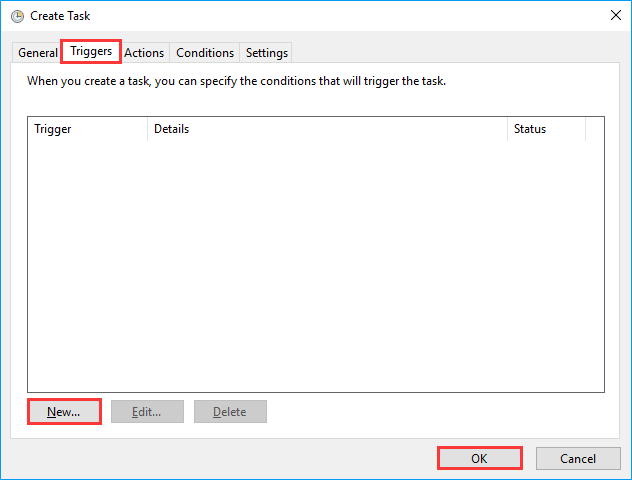Select the Triggers tab

(x=91, y=51)
